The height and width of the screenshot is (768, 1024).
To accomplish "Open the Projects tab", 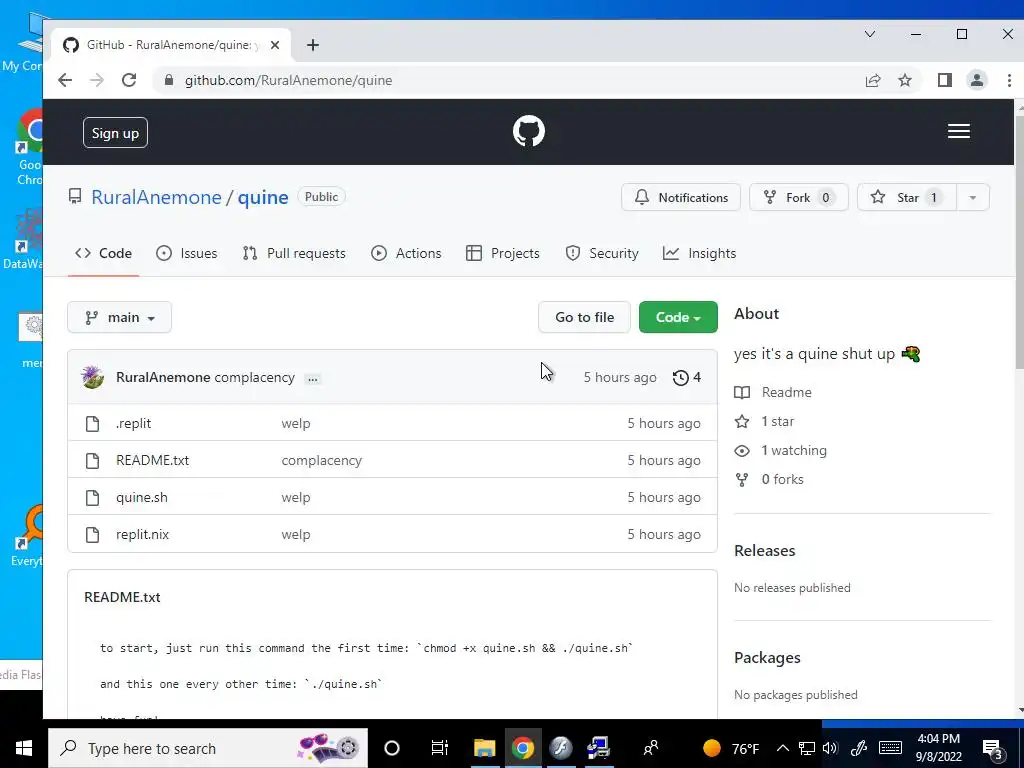I will tap(503, 253).
